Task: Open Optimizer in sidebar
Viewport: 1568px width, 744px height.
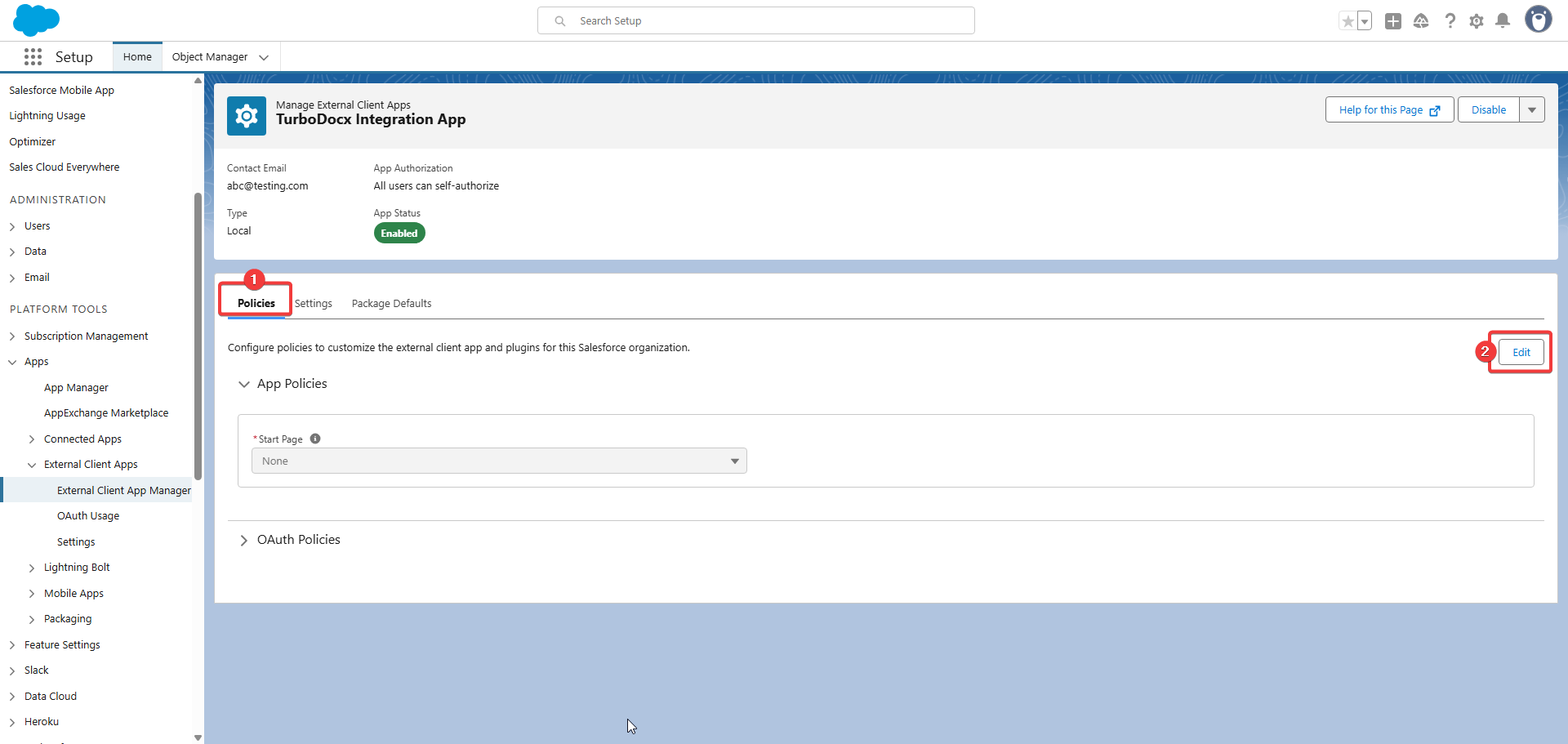Action: coord(33,141)
